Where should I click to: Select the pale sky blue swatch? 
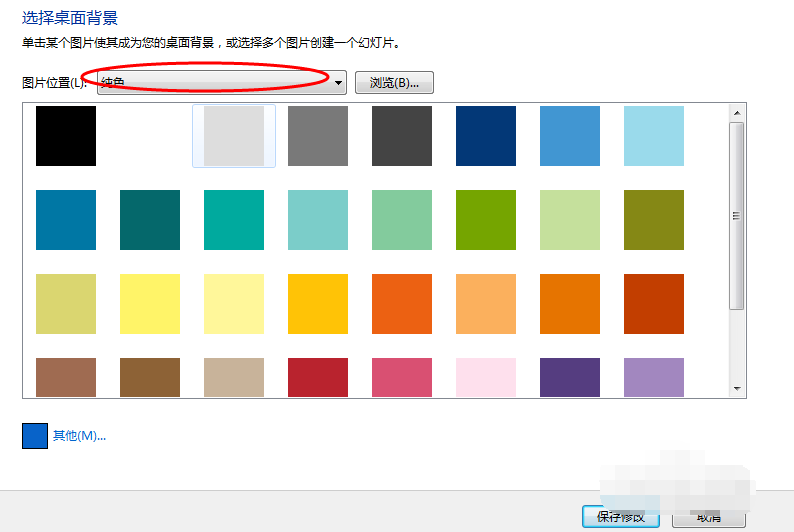[654, 136]
